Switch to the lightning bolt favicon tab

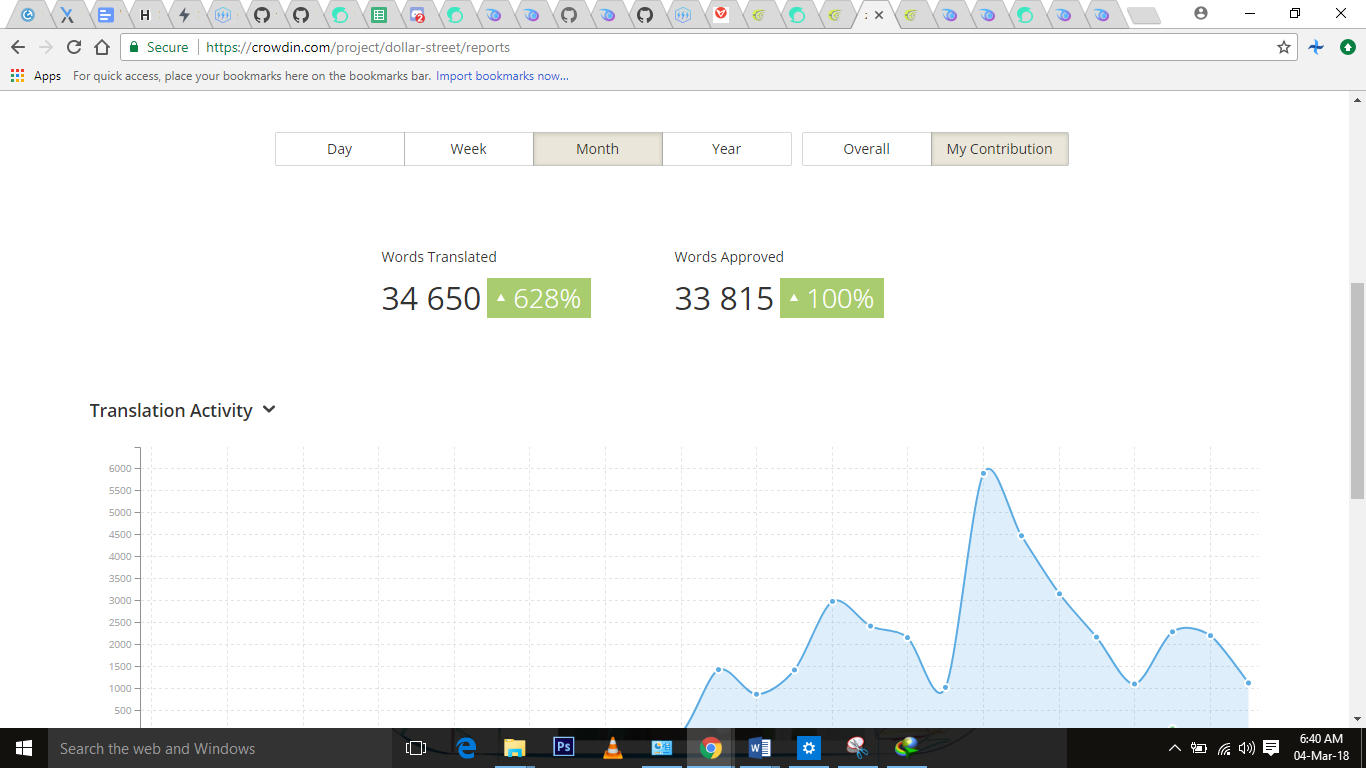pyautogui.click(x=184, y=15)
